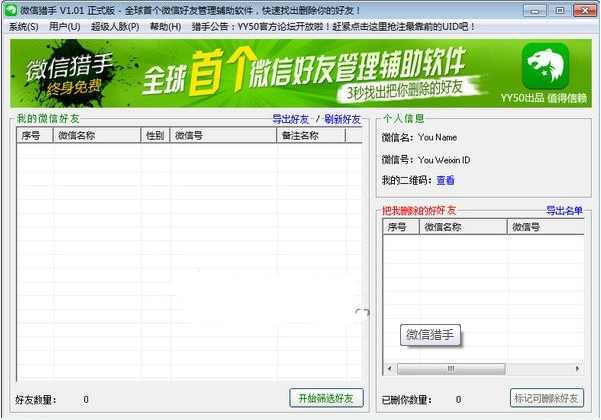Click the green panther logo icon in banner

pyautogui.click(x=545, y=66)
